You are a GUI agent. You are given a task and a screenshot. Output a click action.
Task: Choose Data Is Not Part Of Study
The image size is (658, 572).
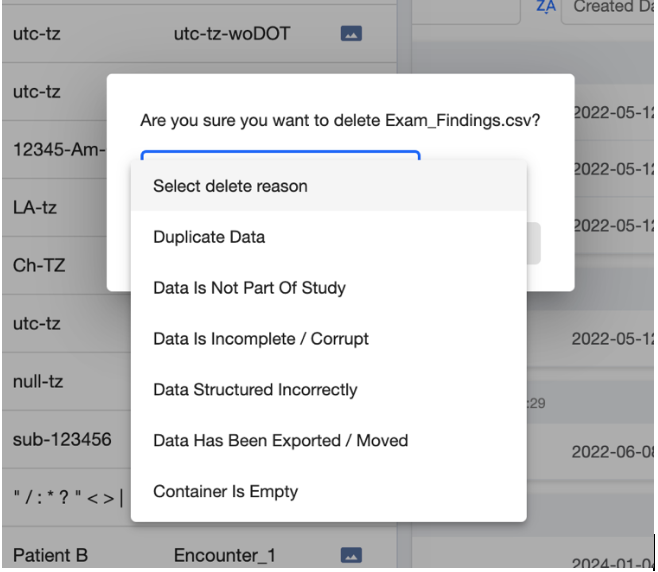[x=329, y=288]
